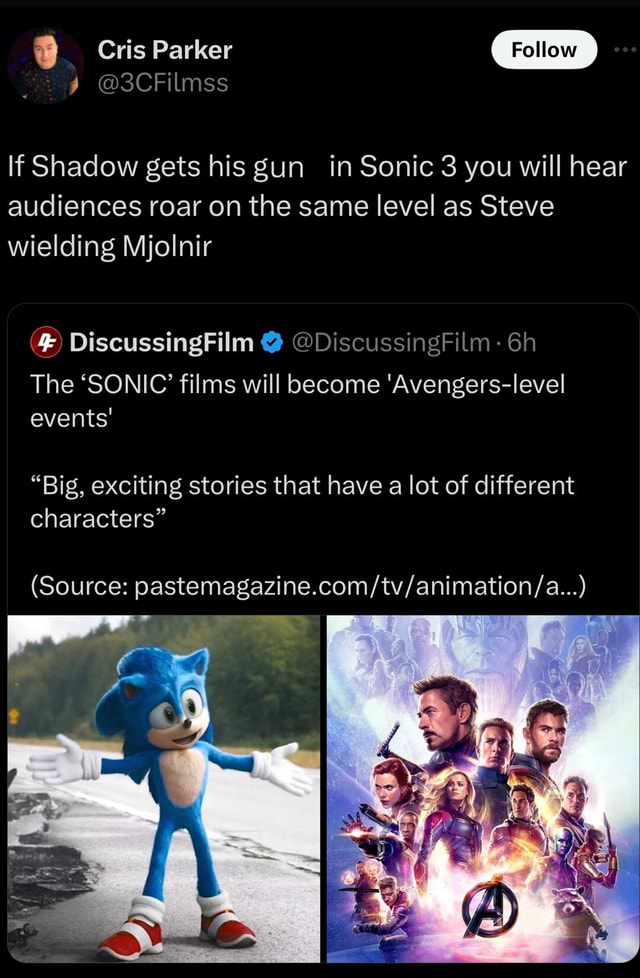Open Cris Parker's profile avatar
The height and width of the screenshot is (978, 640).
pos(45,65)
